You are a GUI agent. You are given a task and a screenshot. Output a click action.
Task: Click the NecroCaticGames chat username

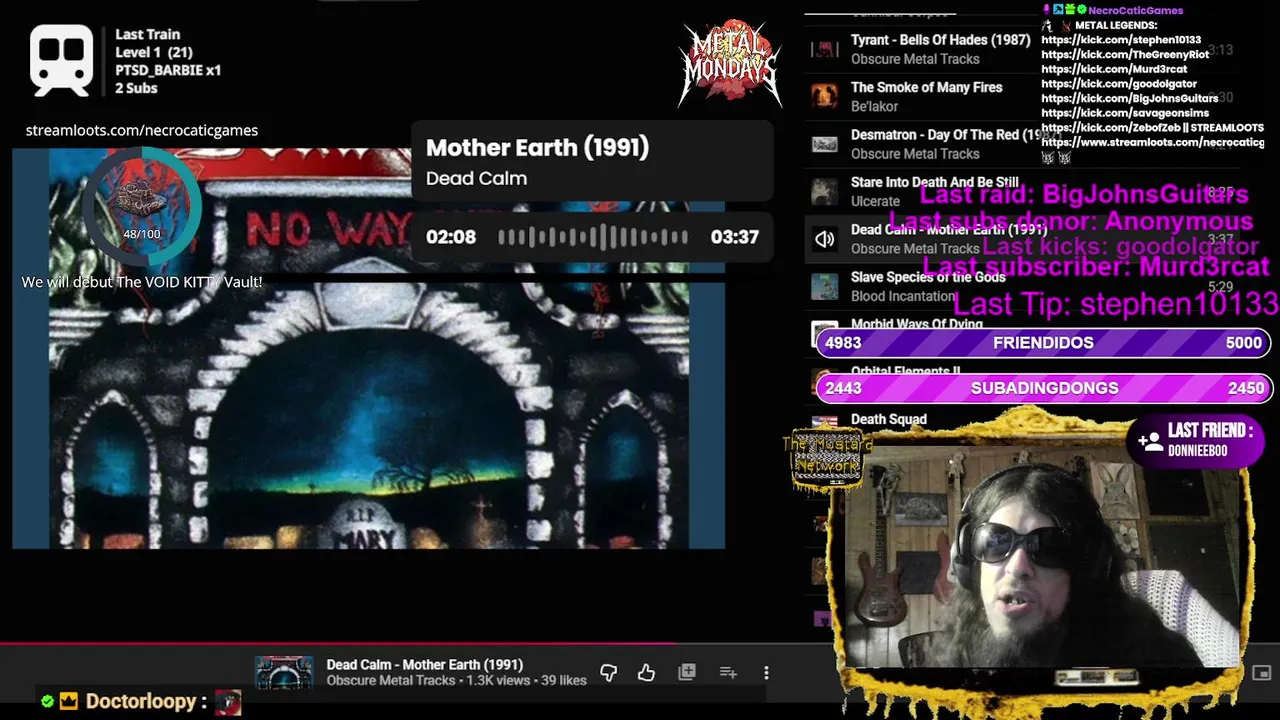point(1135,10)
